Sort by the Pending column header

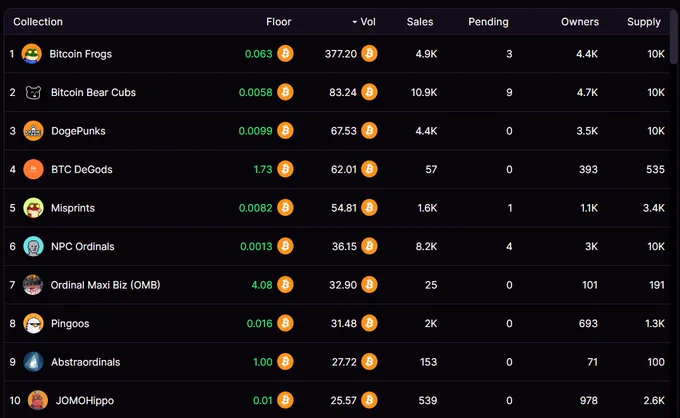pyautogui.click(x=488, y=22)
